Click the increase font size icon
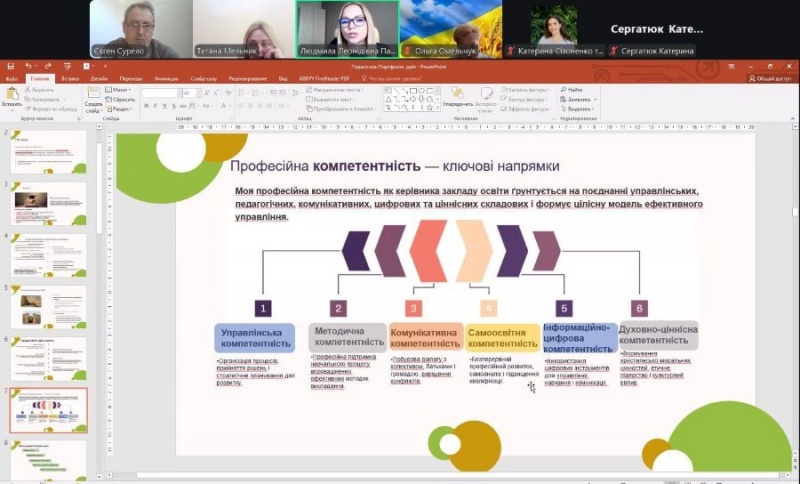 click(208, 93)
